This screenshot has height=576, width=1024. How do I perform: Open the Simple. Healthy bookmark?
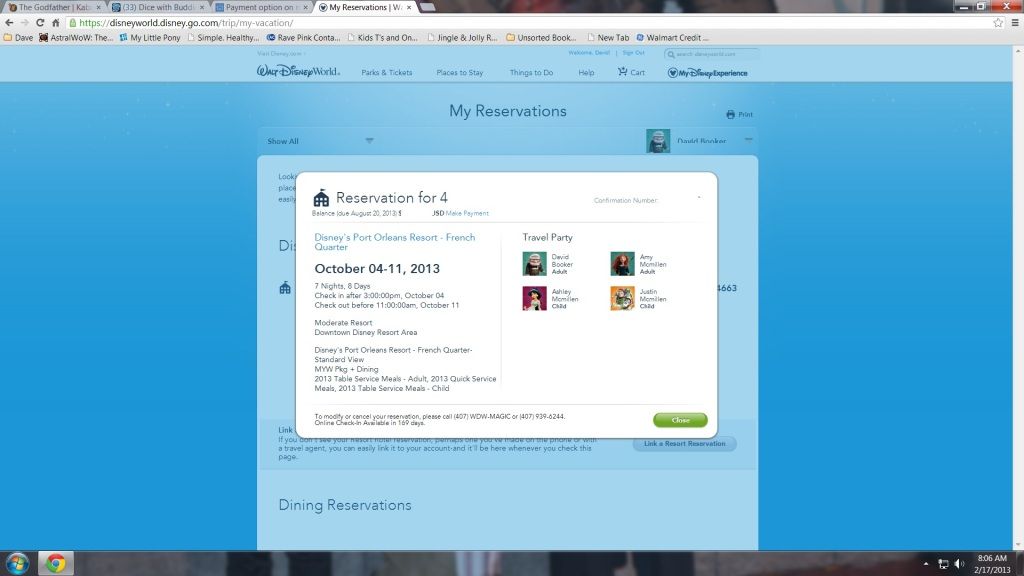click(223, 38)
